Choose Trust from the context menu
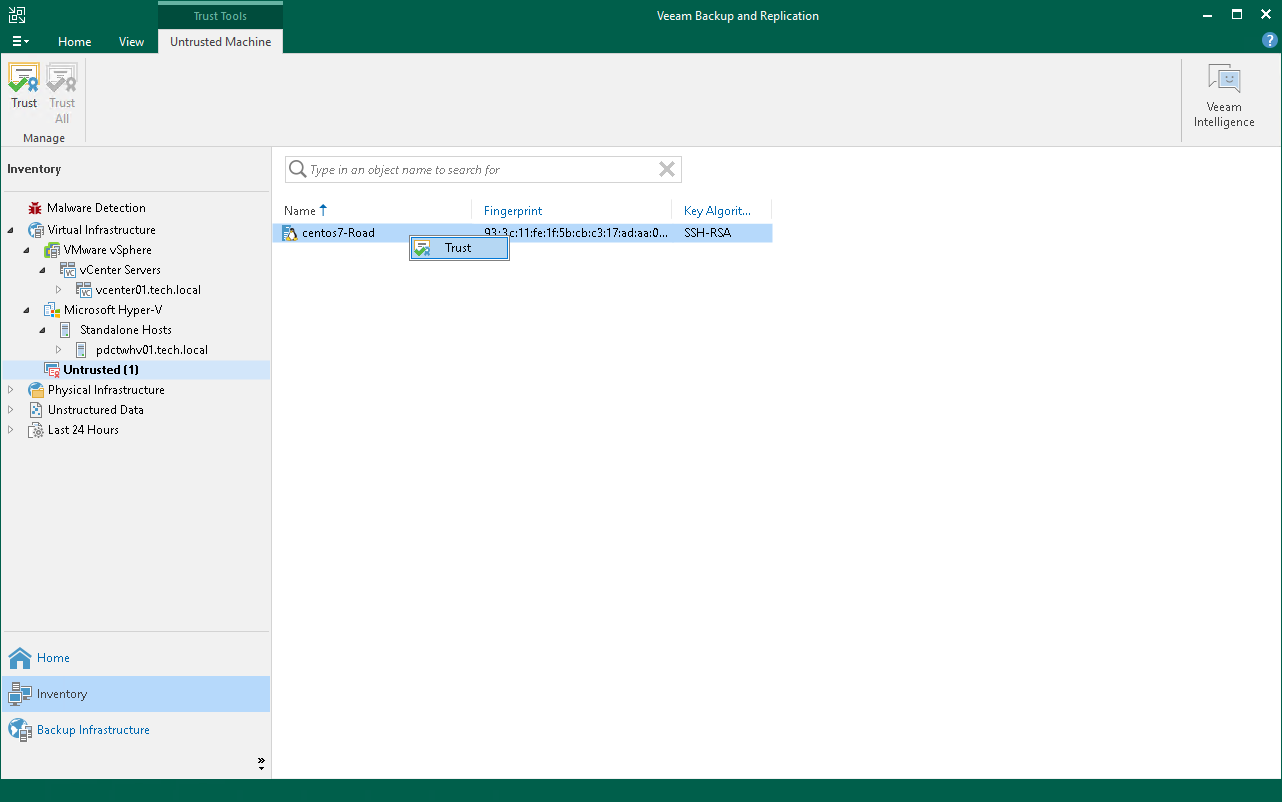1282x802 pixels. pyautogui.click(x=459, y=248)
